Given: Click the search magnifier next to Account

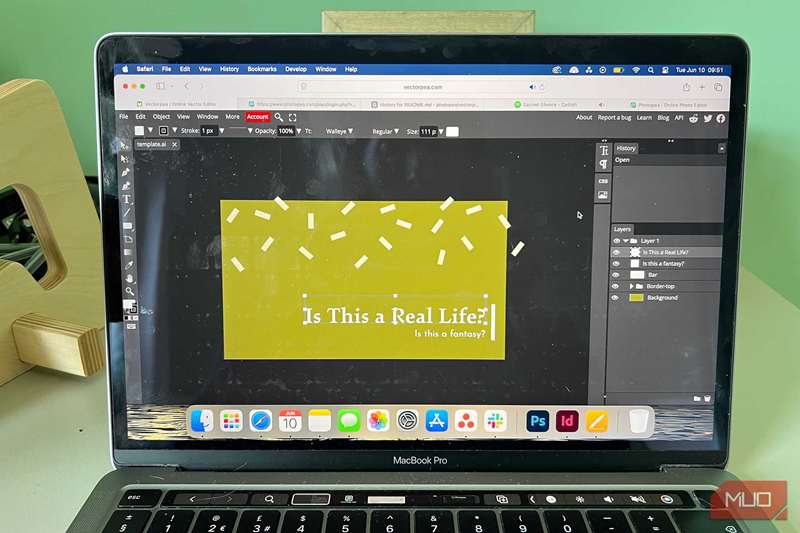Looking at the screenshot, I should click(278, 117).
